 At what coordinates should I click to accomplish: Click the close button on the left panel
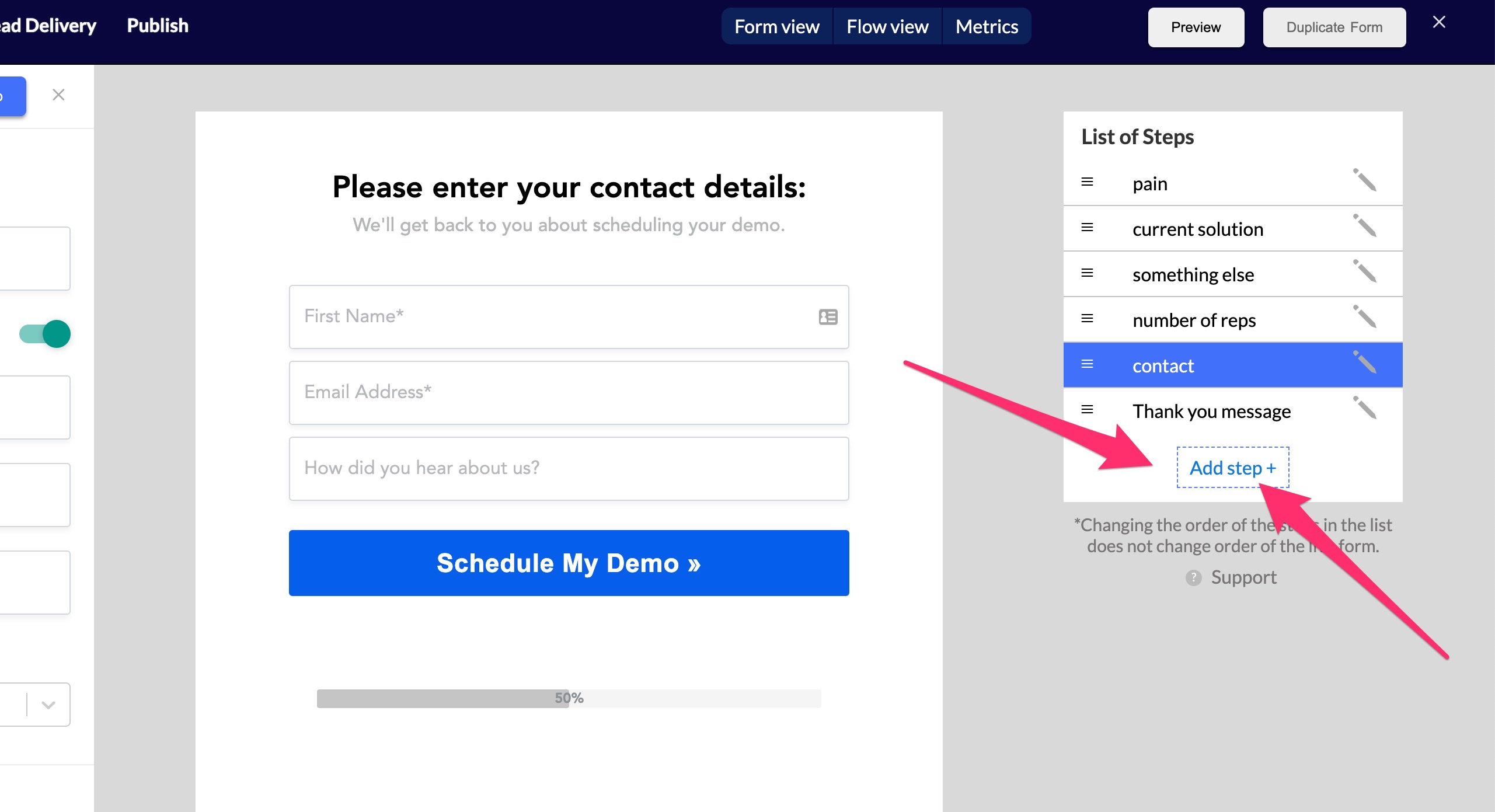pyautogui.click(x=58, y=95)
